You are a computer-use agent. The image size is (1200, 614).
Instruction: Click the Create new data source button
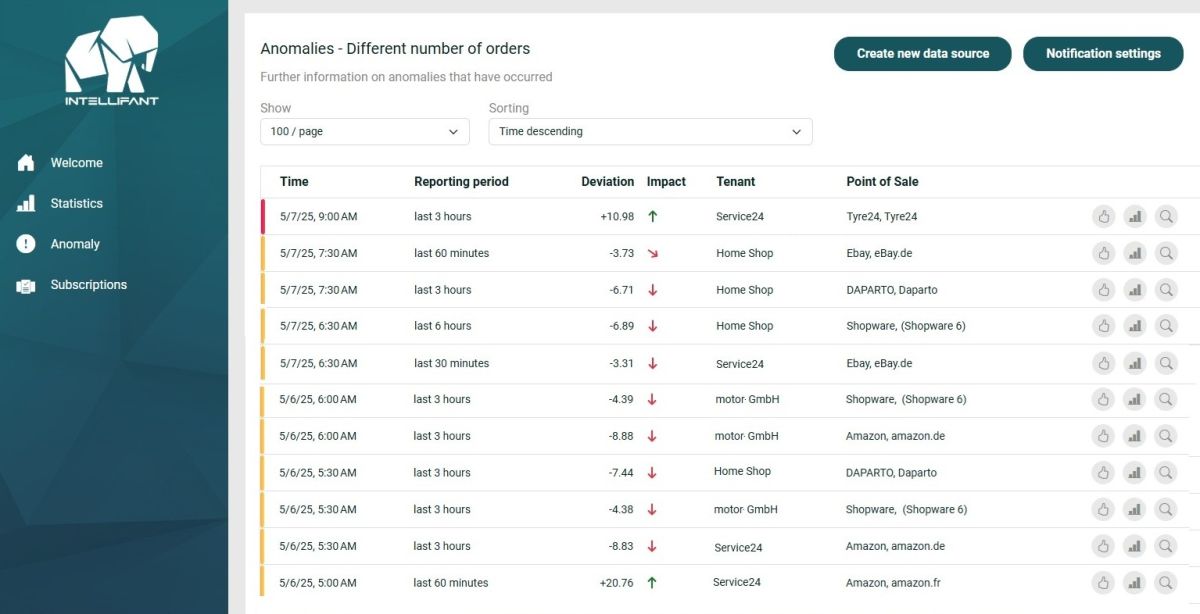(922, 54)
